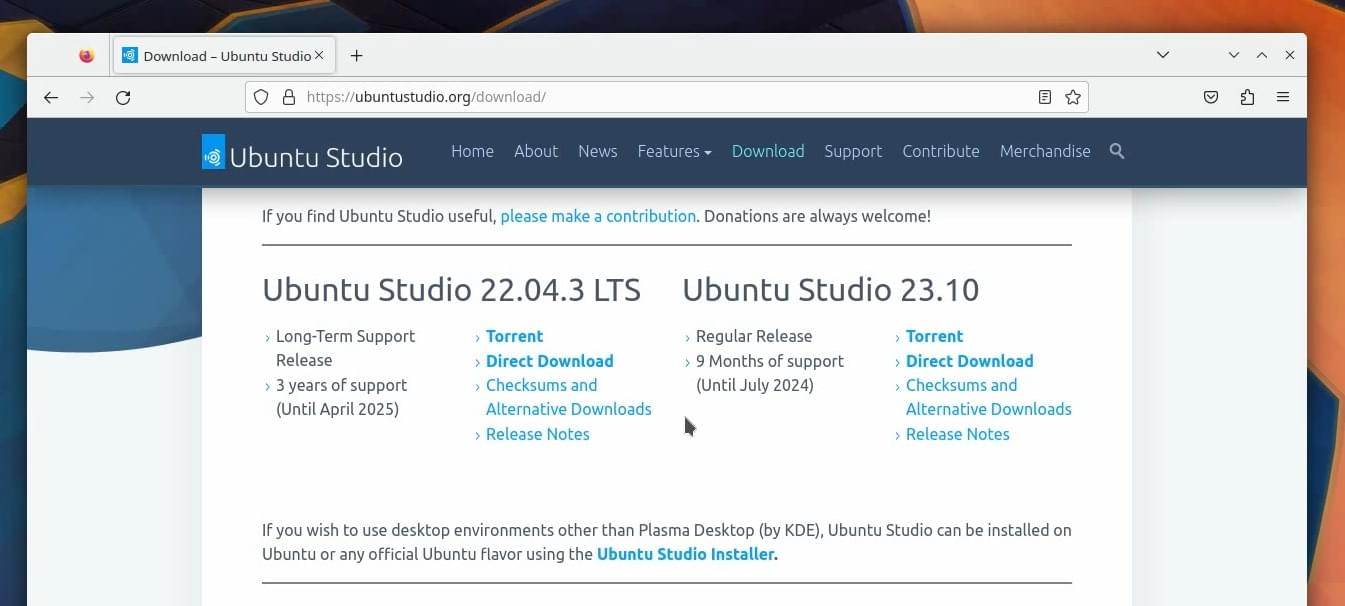
Task: Maximize the Firefox window
Action: click(1262, 55)
